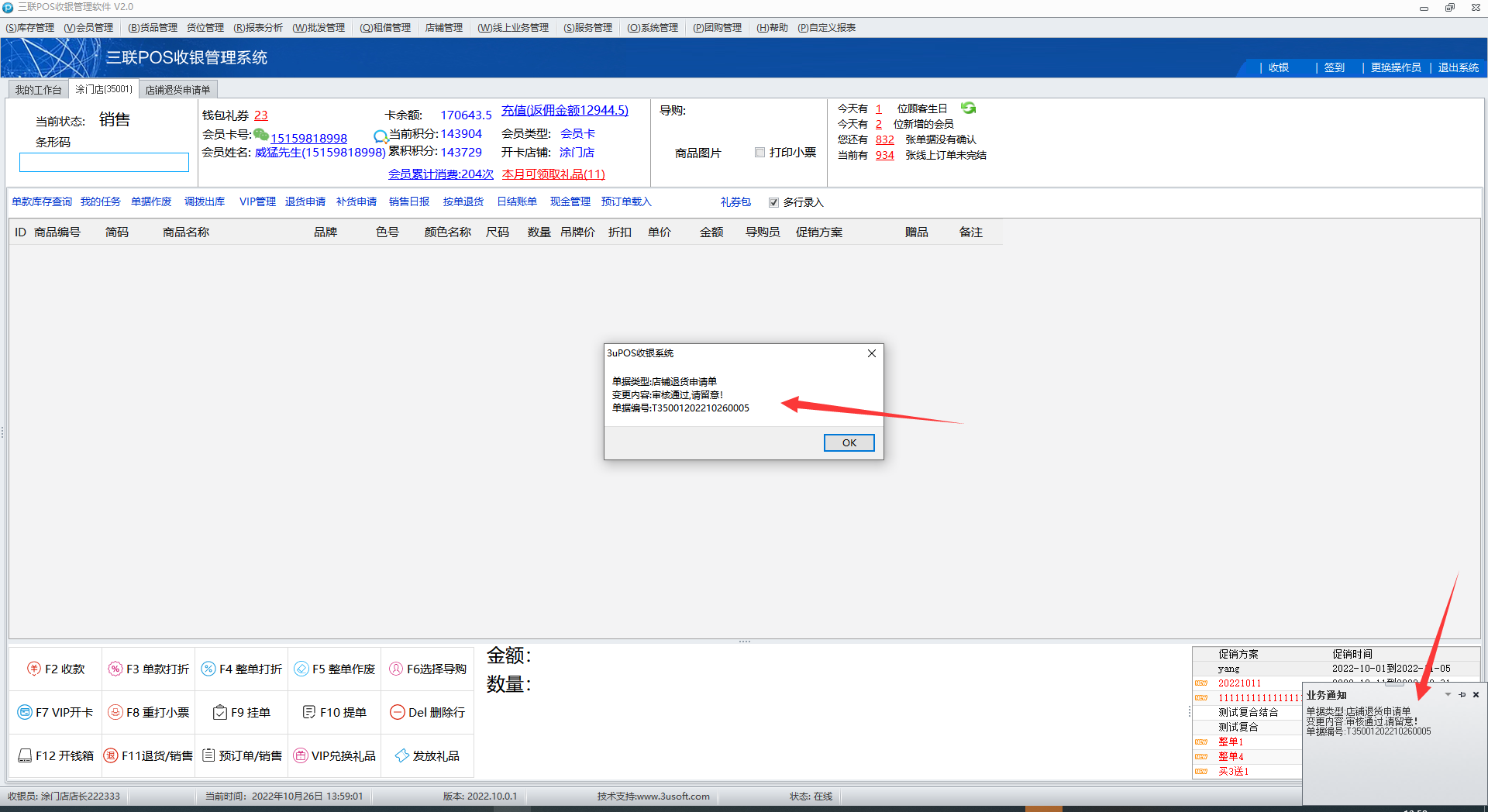This screenshot has height=812, width=1488.
Task: Click the F5 整单作废 button
Action: point(335,669)
